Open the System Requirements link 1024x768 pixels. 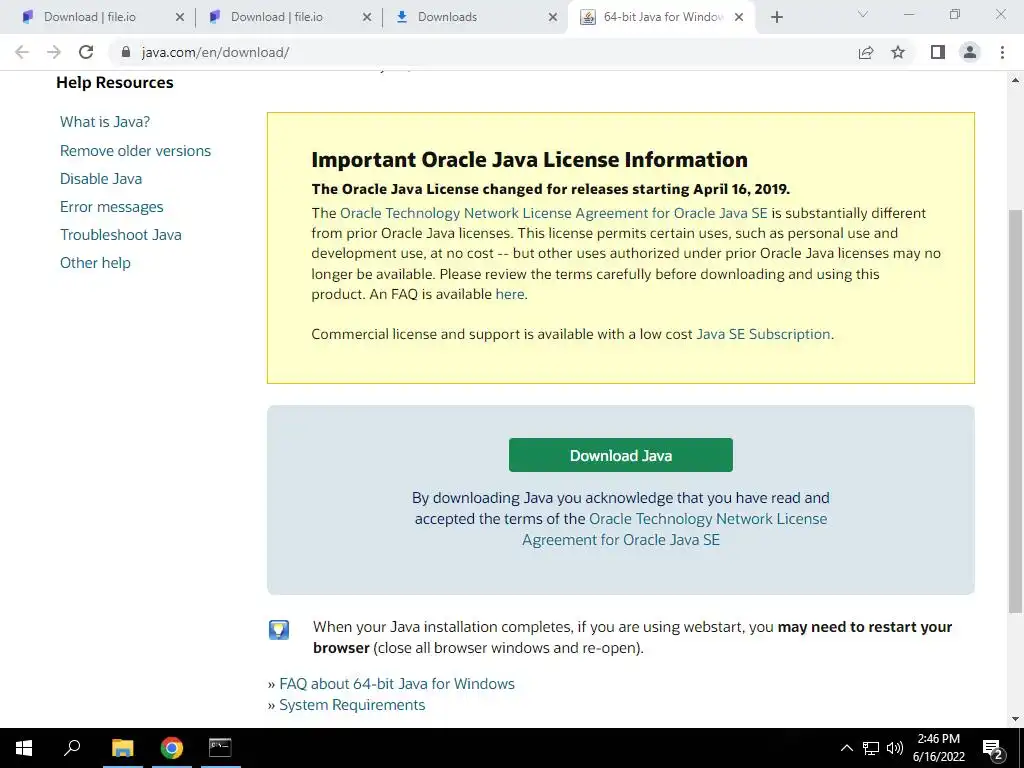(352, 705)
